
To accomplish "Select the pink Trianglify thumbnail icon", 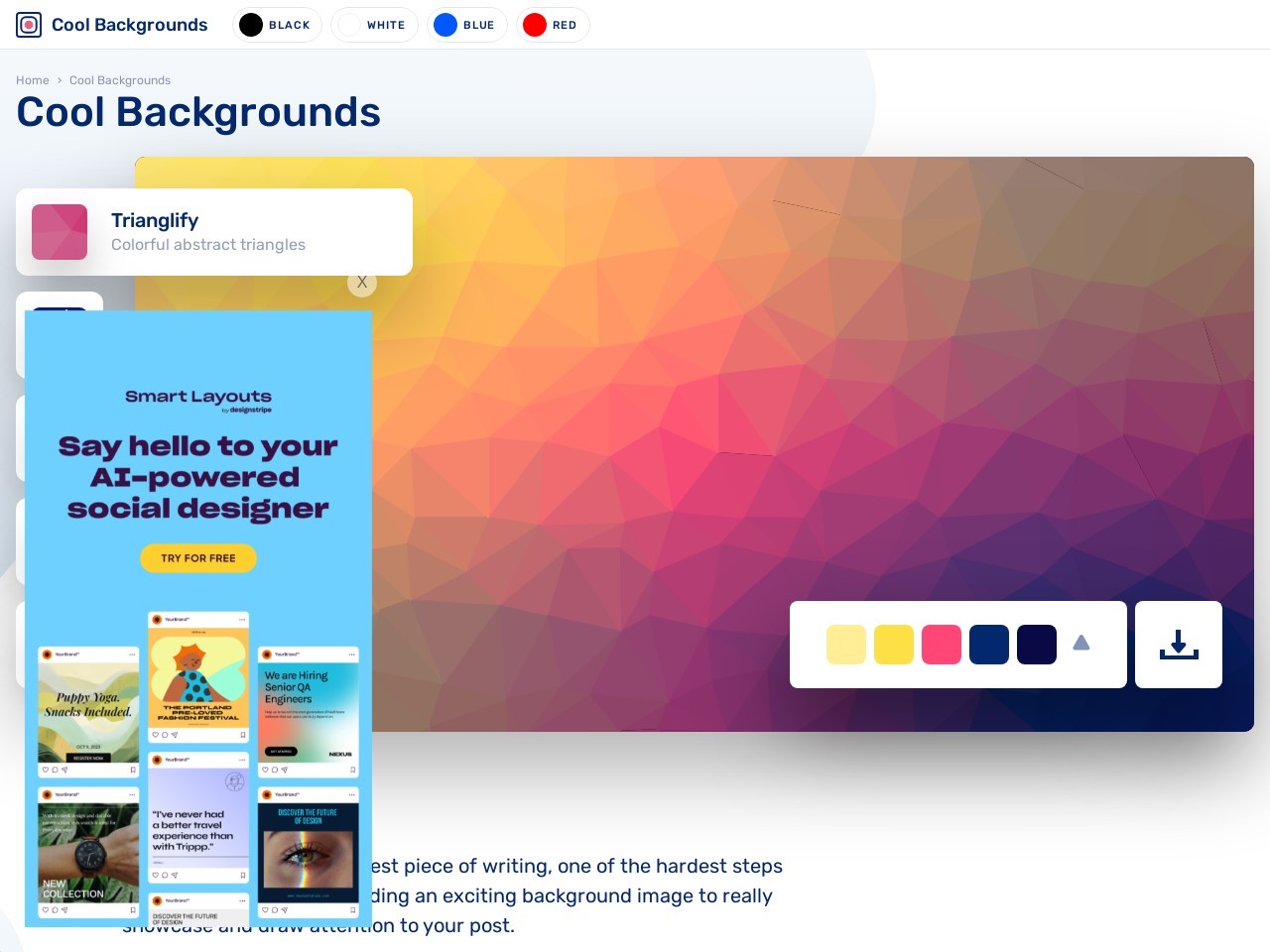I will tap(60, 232).
